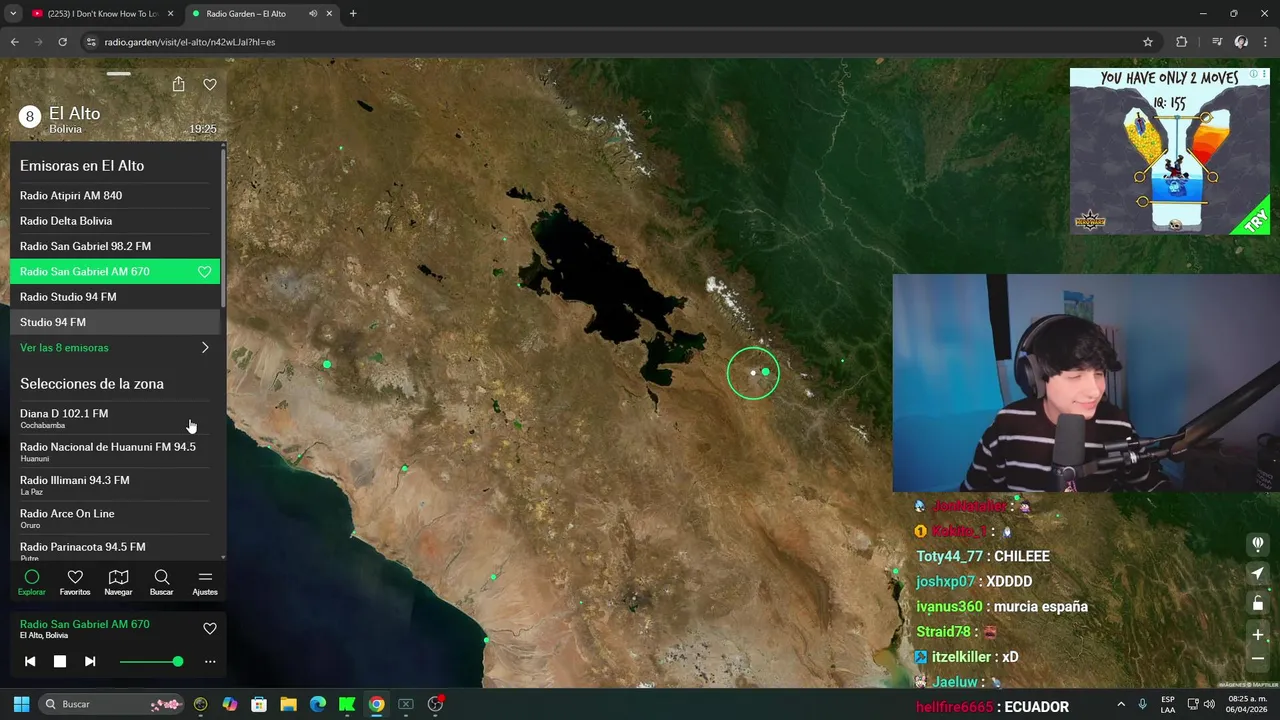Open the media controls icon in Chrome toolbar

(1217, 42)
